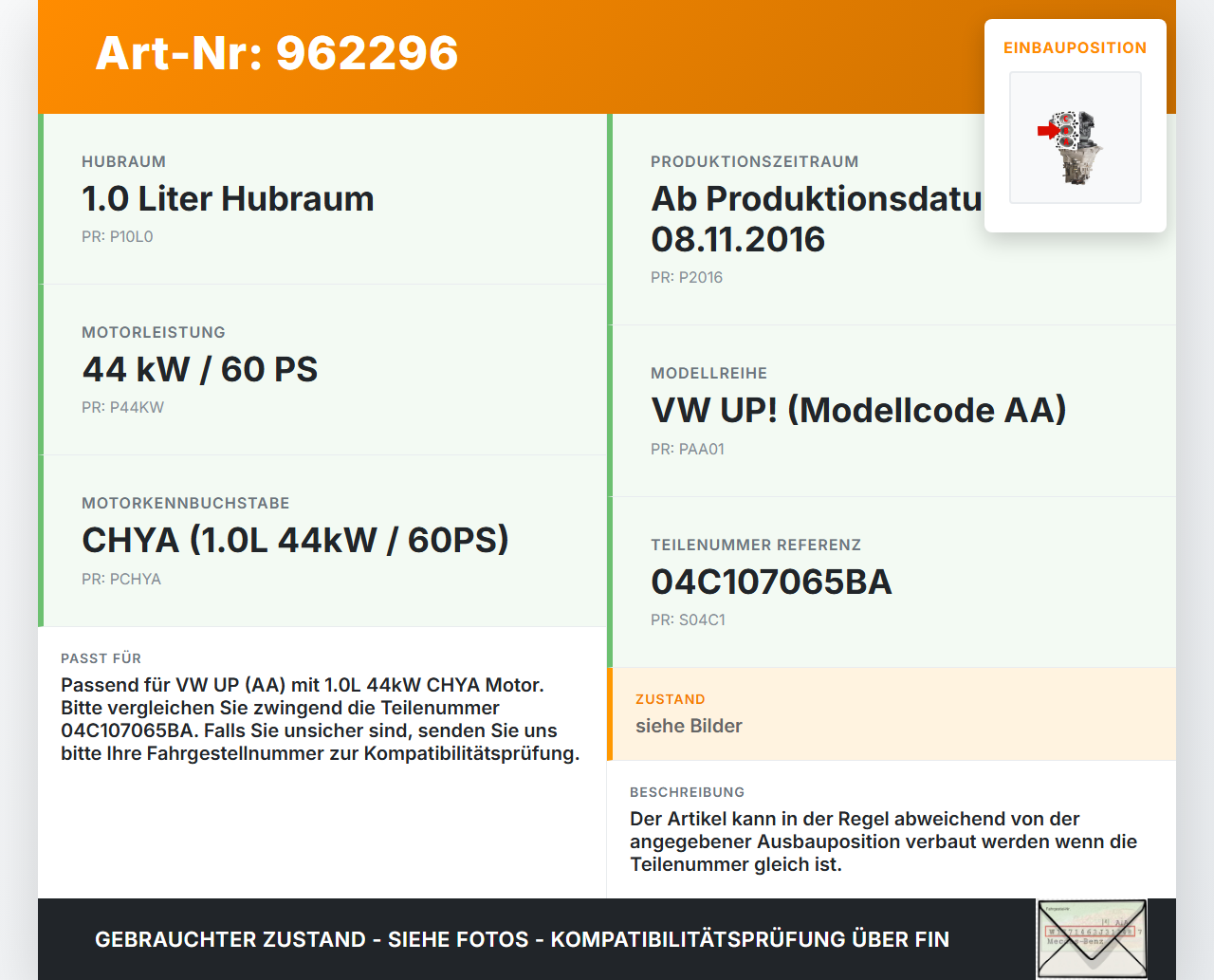Screen dimensions: 1214x980
Task: Click the PR: PAA01 code
Action: tap(688, 449)
